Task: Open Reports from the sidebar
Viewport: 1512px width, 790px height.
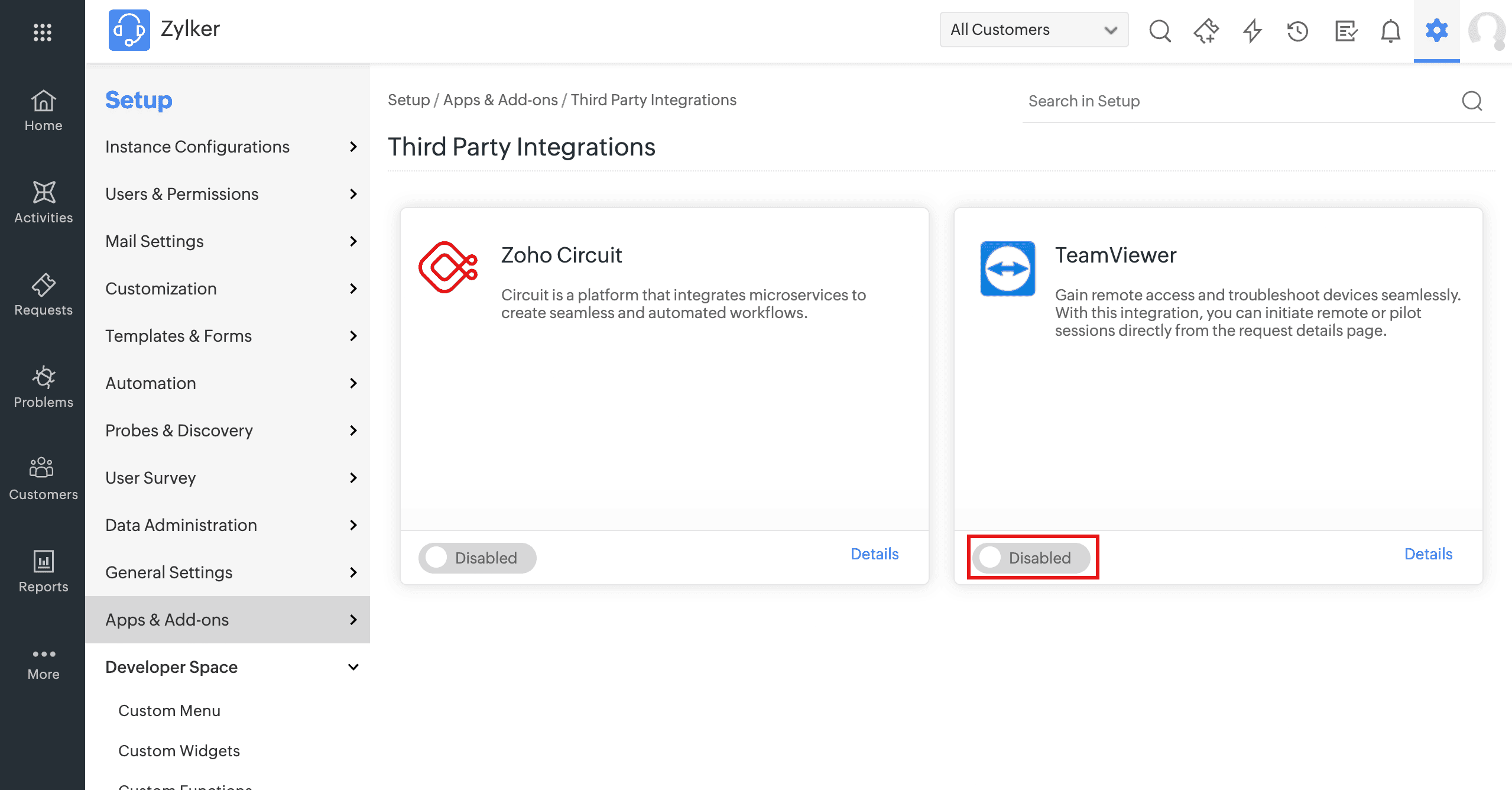Action: (43, 572)
